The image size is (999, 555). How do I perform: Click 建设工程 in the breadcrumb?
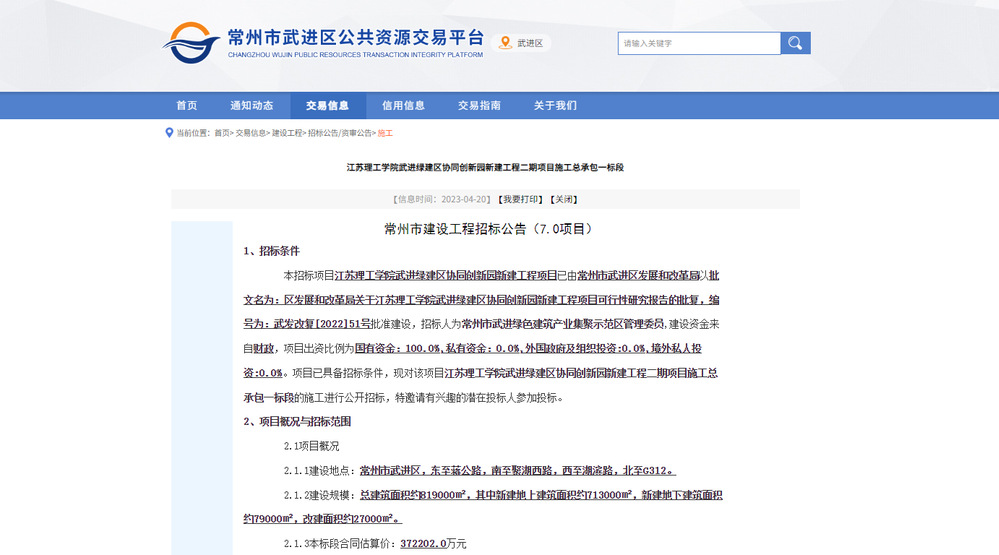[x=287, y=133]
